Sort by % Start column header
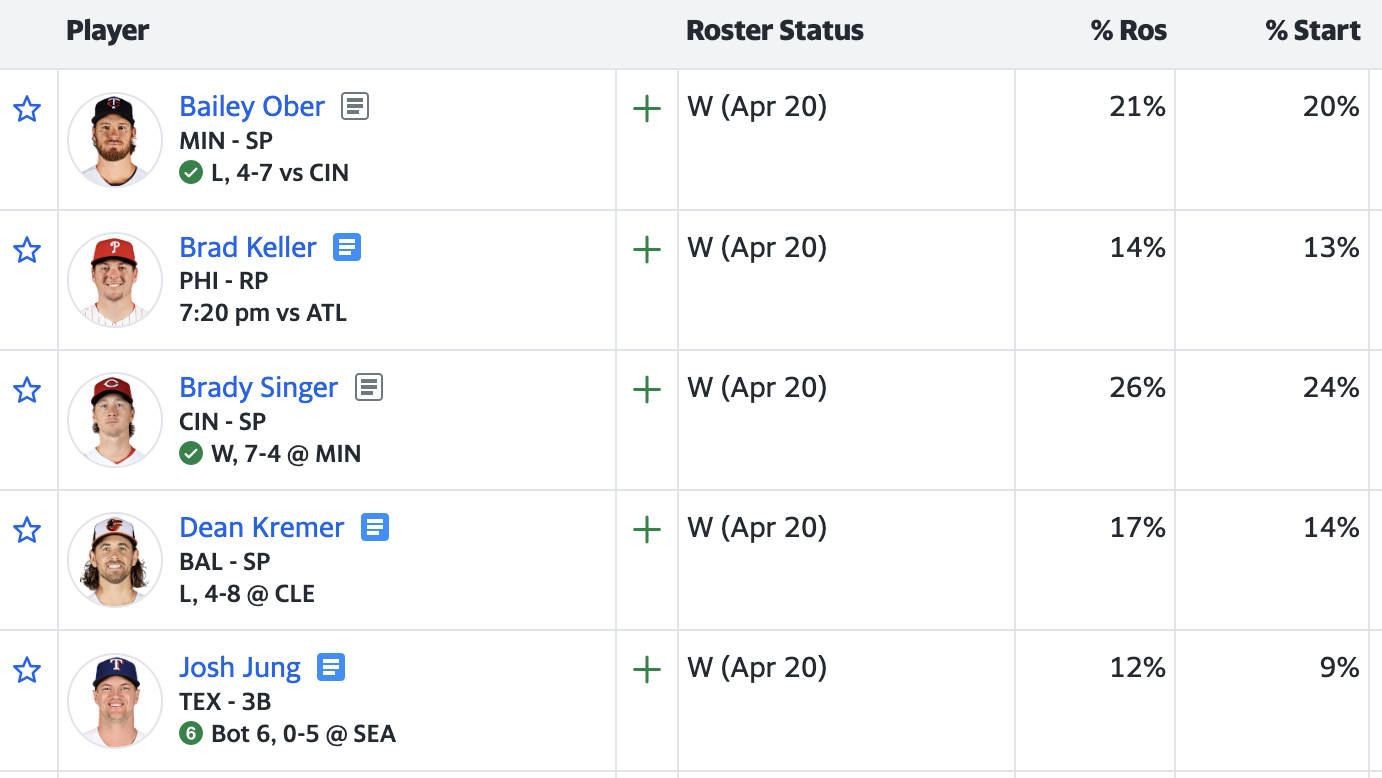This screenshot has width=1382, height=778. 1312,31
